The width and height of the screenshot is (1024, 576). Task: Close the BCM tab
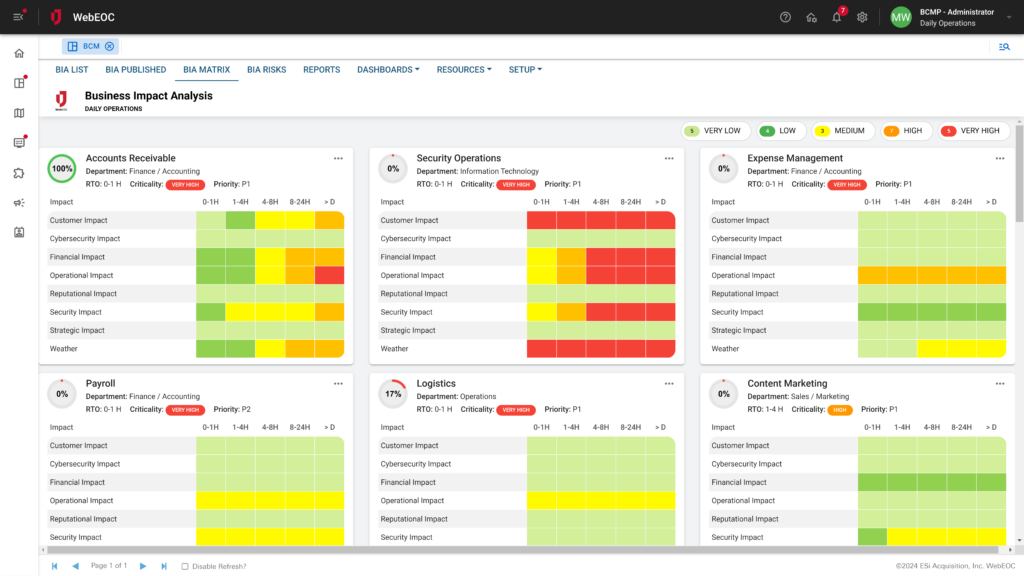[x=110, y=46]
